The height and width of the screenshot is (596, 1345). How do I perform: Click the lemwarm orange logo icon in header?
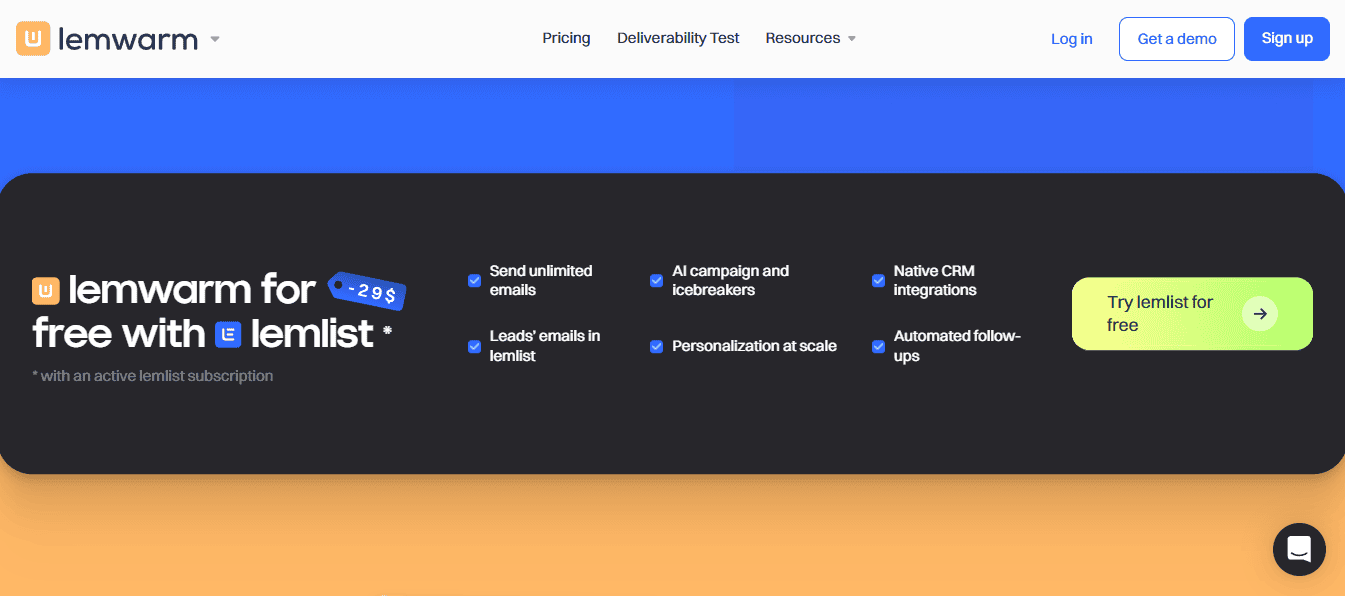click(33, 39)
